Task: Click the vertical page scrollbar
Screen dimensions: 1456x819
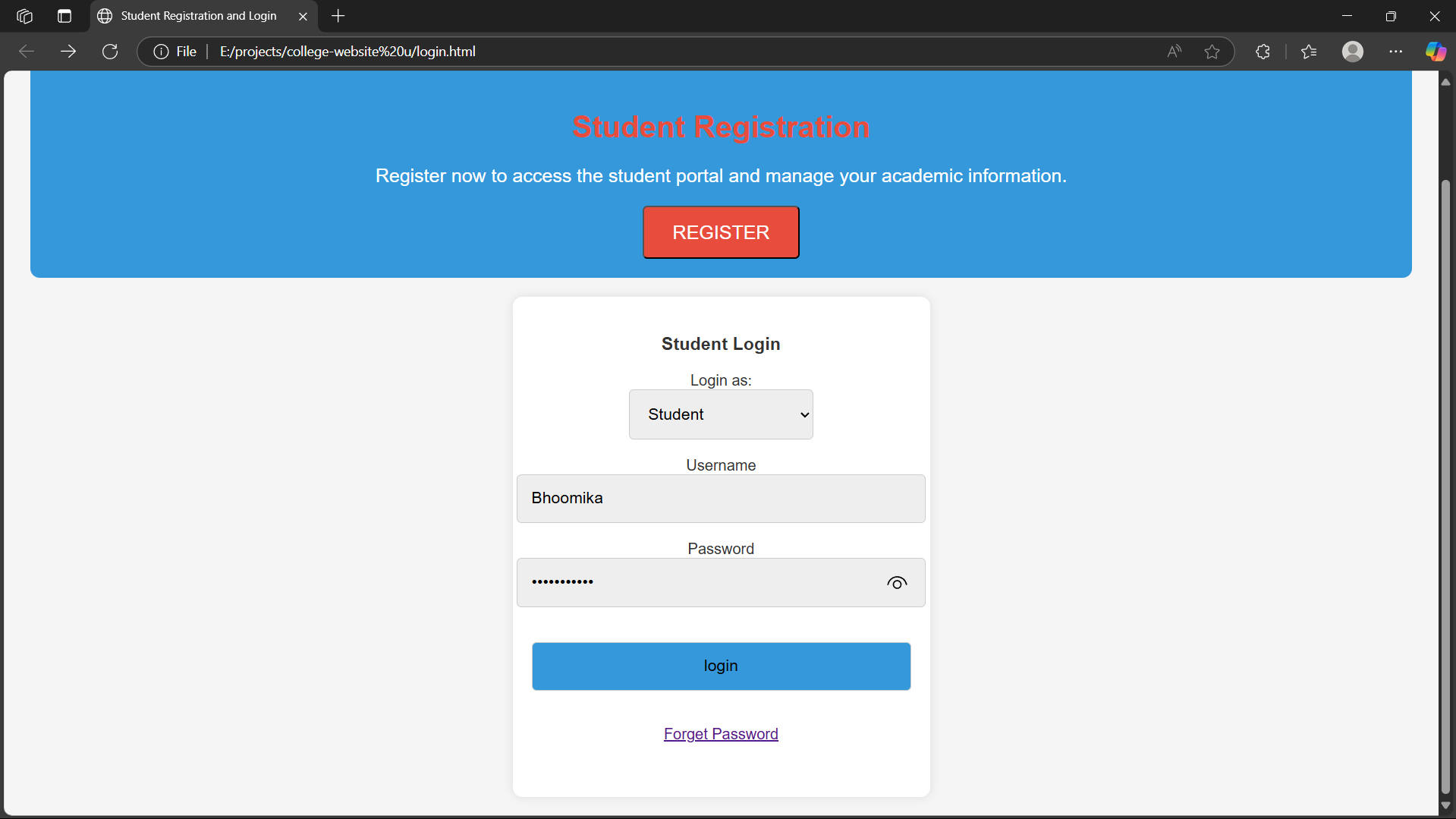Action: (x=1445, y=486)
